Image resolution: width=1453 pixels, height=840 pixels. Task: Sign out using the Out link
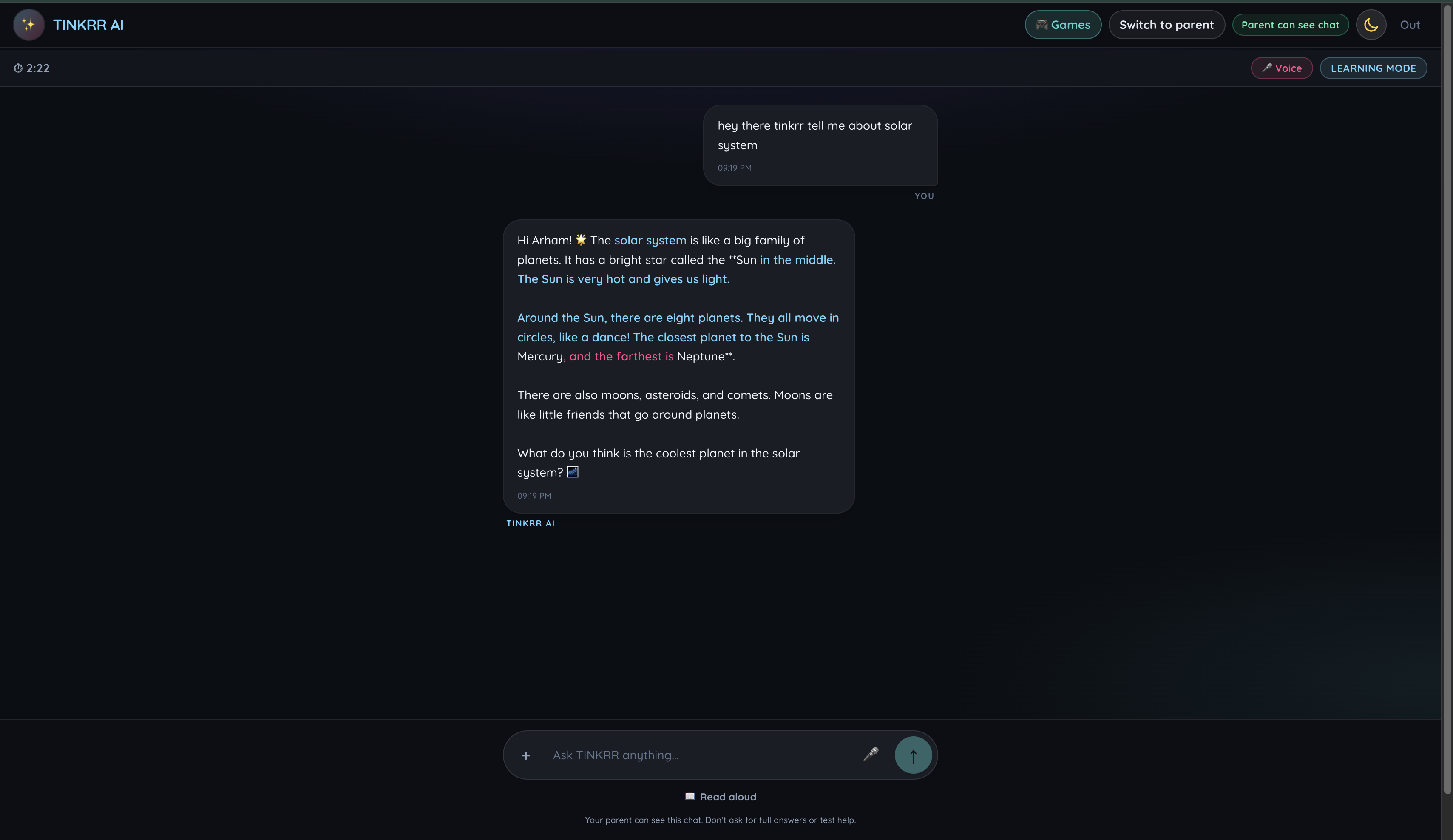pos(1410,25)
